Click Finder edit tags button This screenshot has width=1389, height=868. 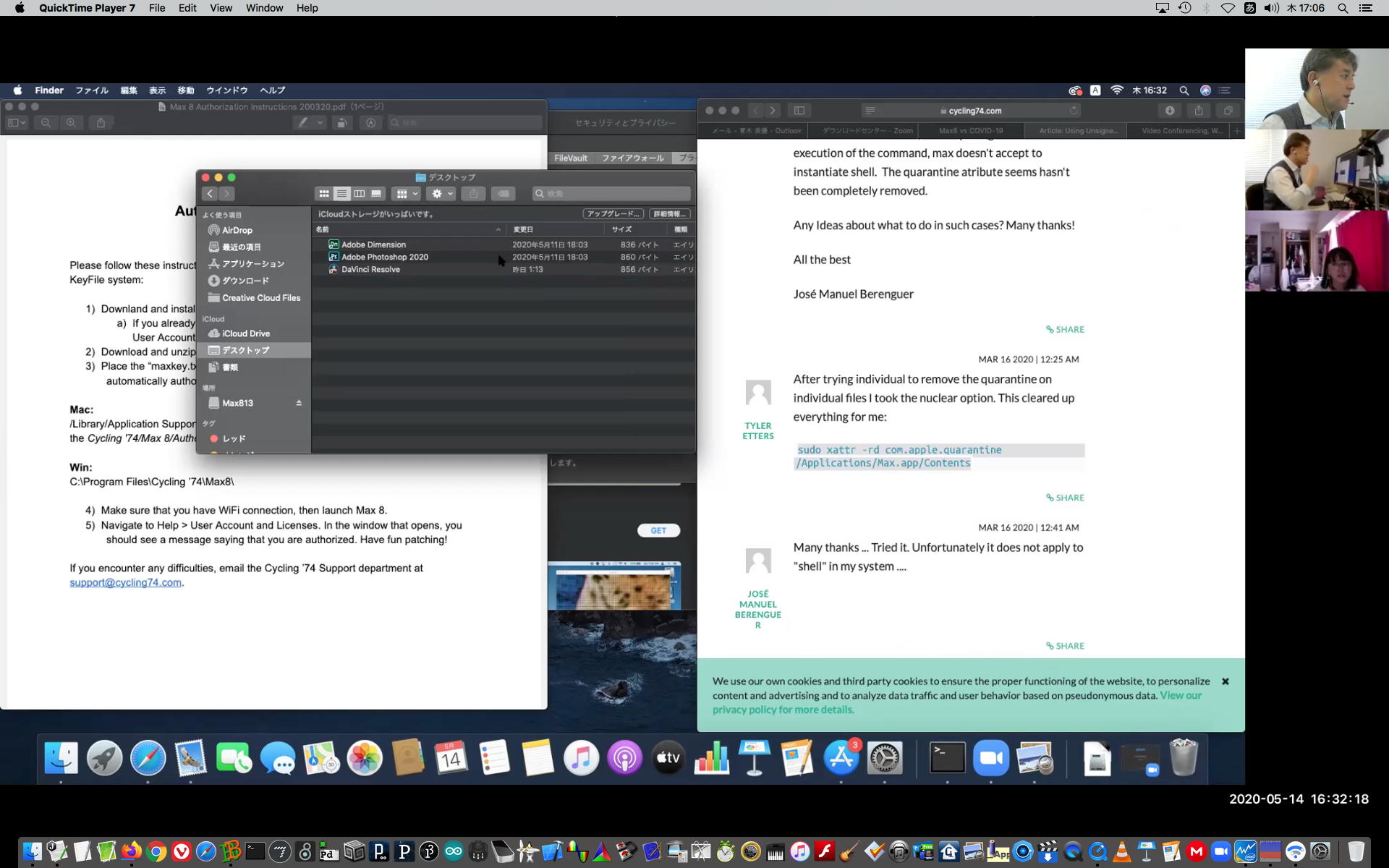click(x=503, y=194)
